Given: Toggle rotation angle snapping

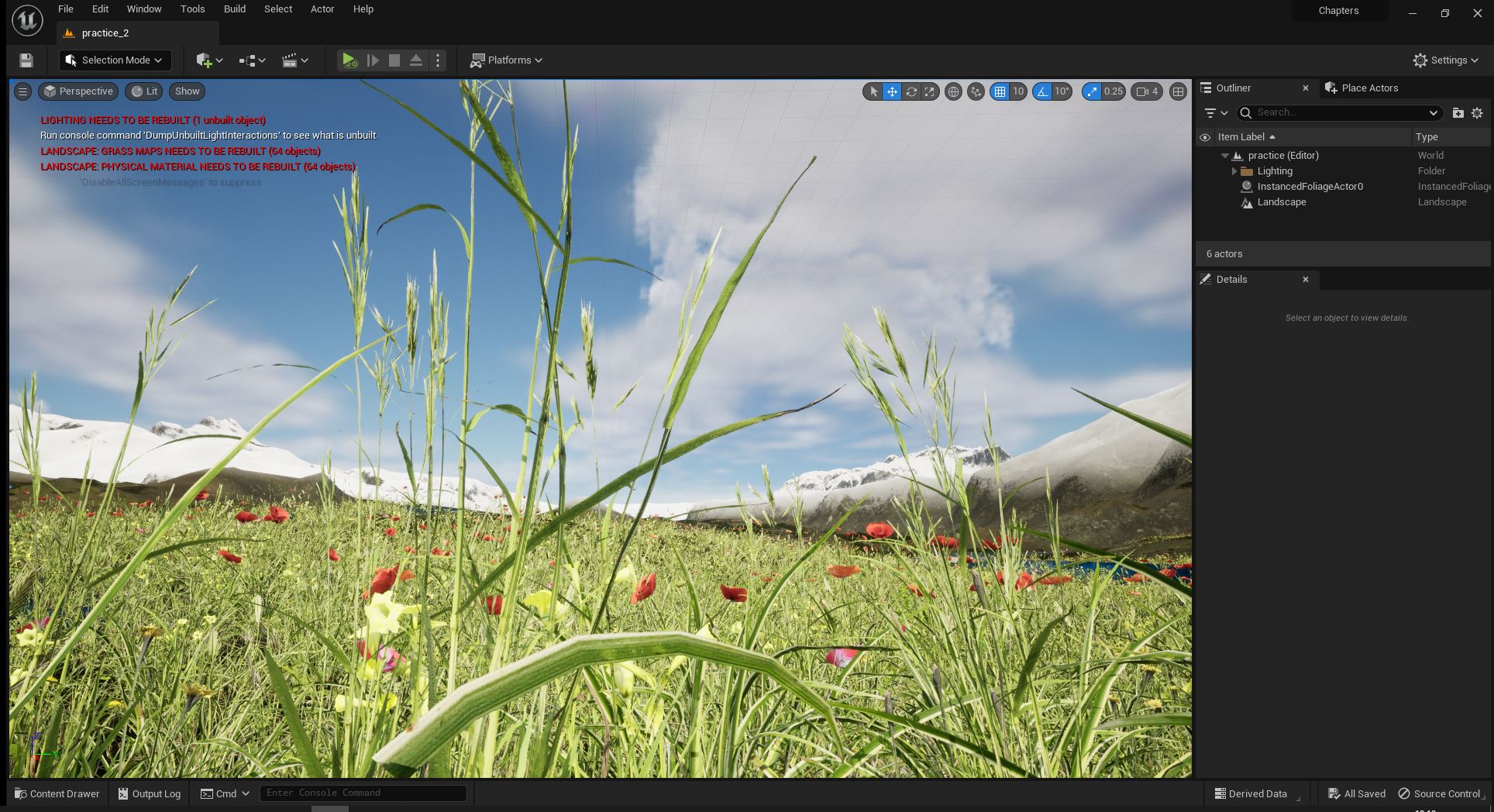Looking at the screenshot, I should tap(1043, 91).
